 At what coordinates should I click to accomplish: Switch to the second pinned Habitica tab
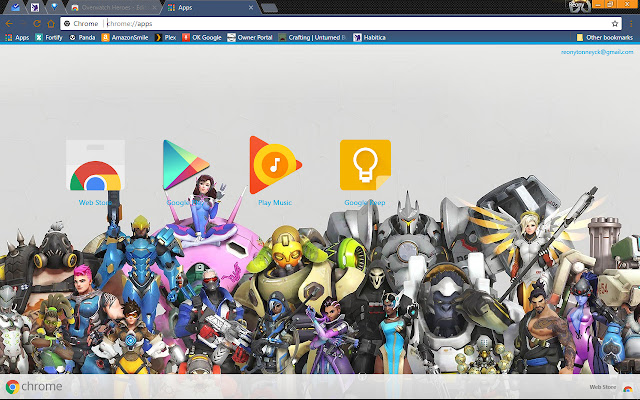pos(35,7)
